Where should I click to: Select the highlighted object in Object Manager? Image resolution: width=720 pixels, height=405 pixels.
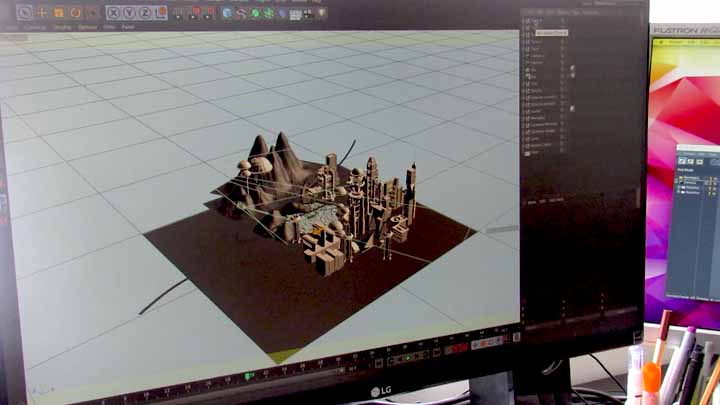tap(551, 33)
